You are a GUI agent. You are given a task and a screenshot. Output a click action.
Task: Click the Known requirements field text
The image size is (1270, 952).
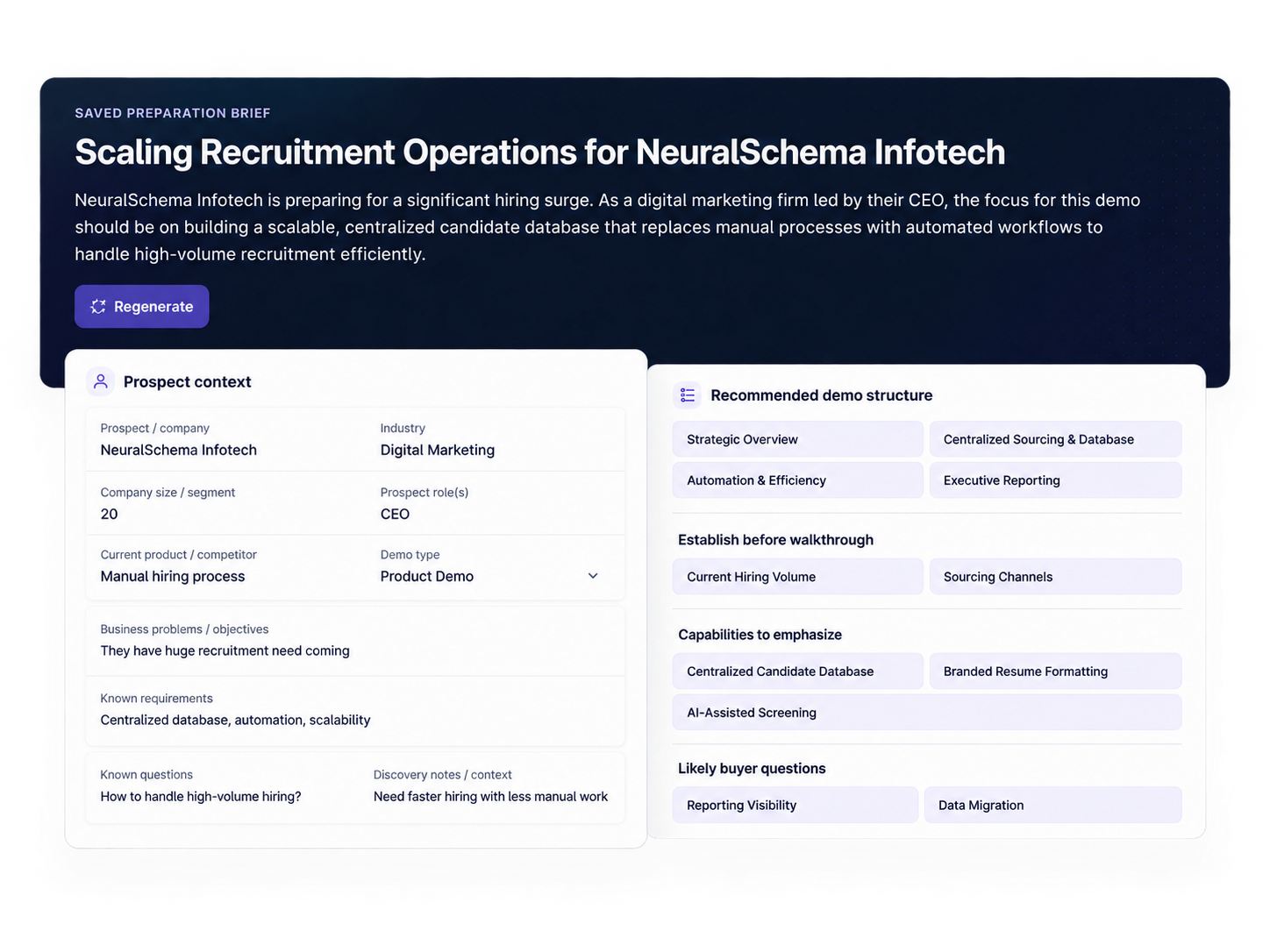pos(235,720)
